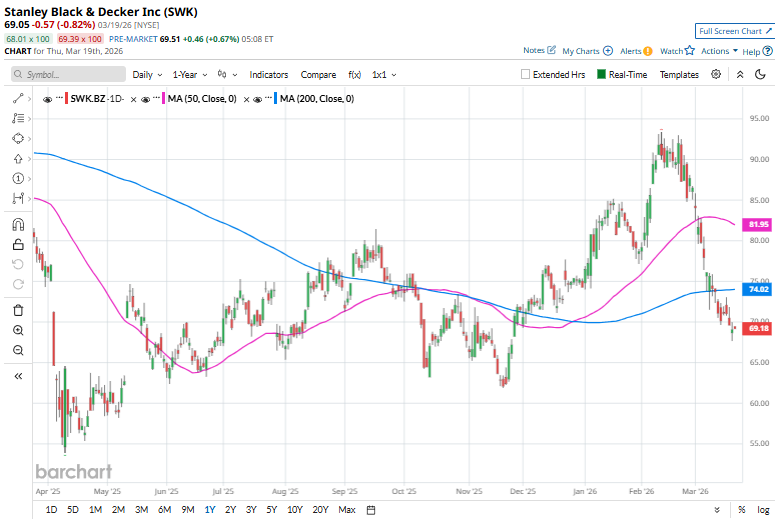Viewport: 775px width, 521px height.
Task: Click the Symbol search field
Action: (68, 74)
